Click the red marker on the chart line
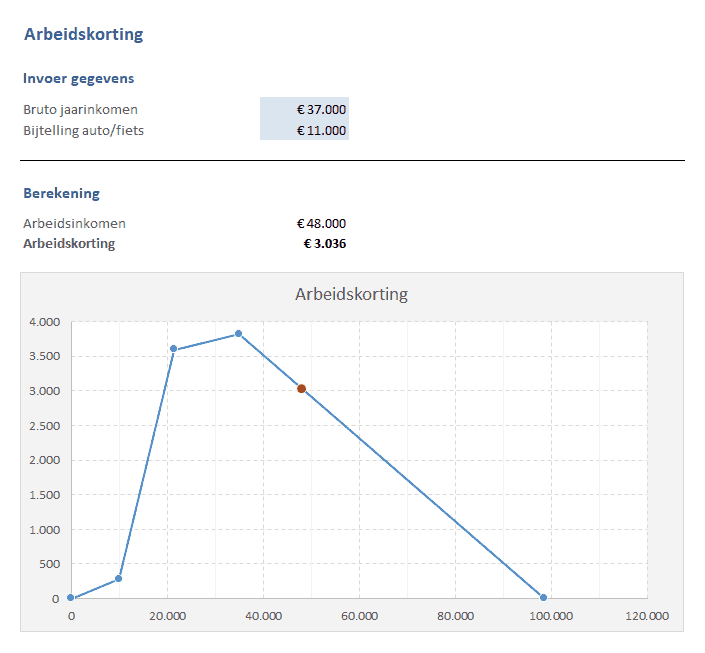705x653 pixels. tap(301, 389)
